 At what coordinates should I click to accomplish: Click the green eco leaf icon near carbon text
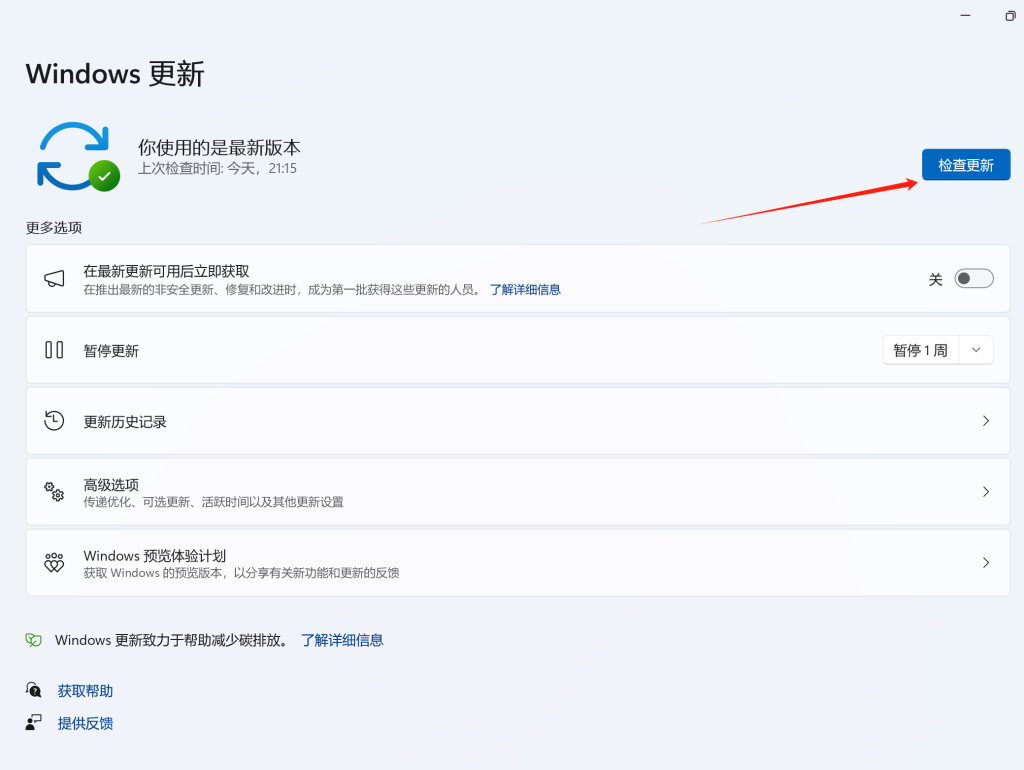[32, 639]
